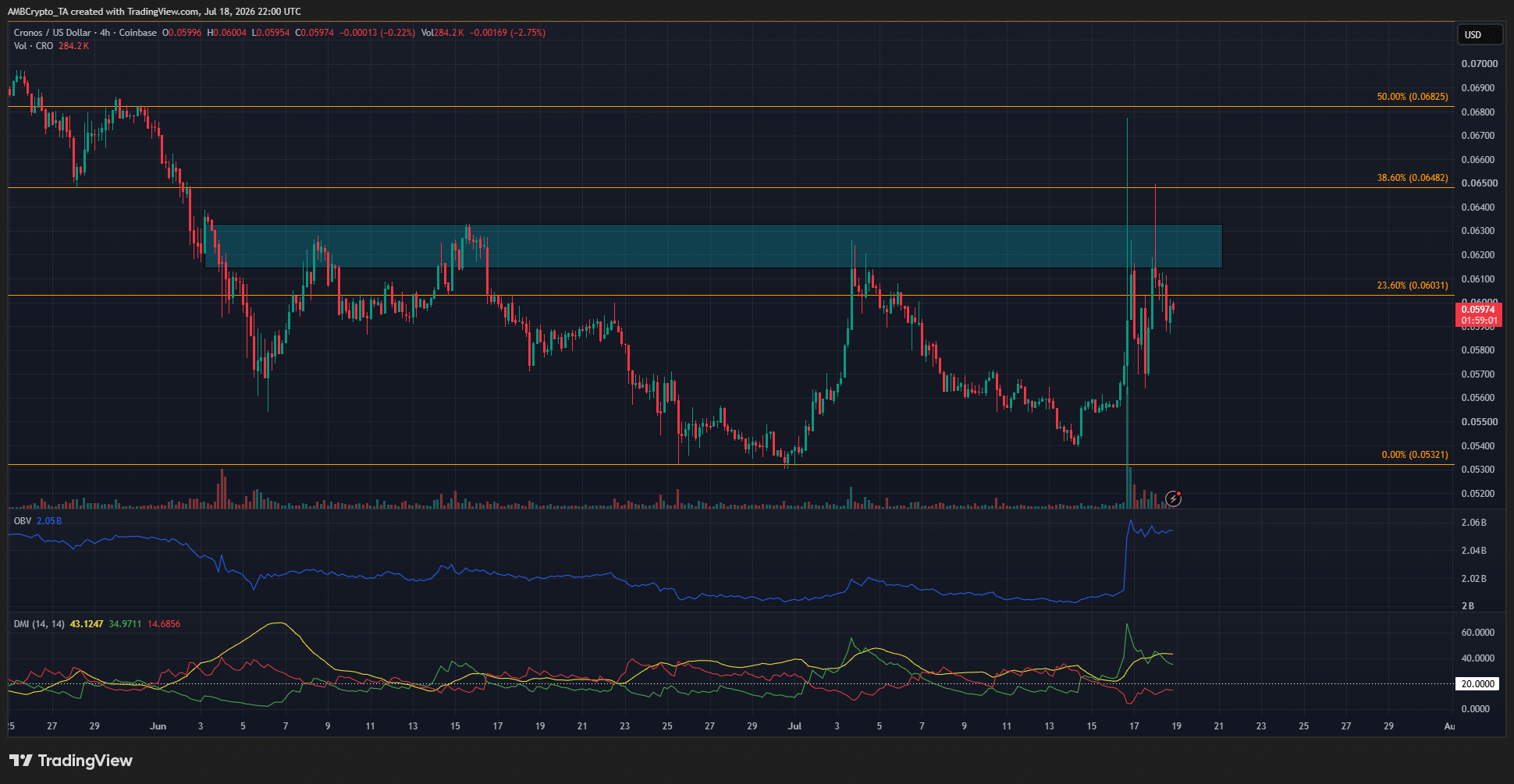
Task: Click the Jul label on time axis
Action: [794, 726]
